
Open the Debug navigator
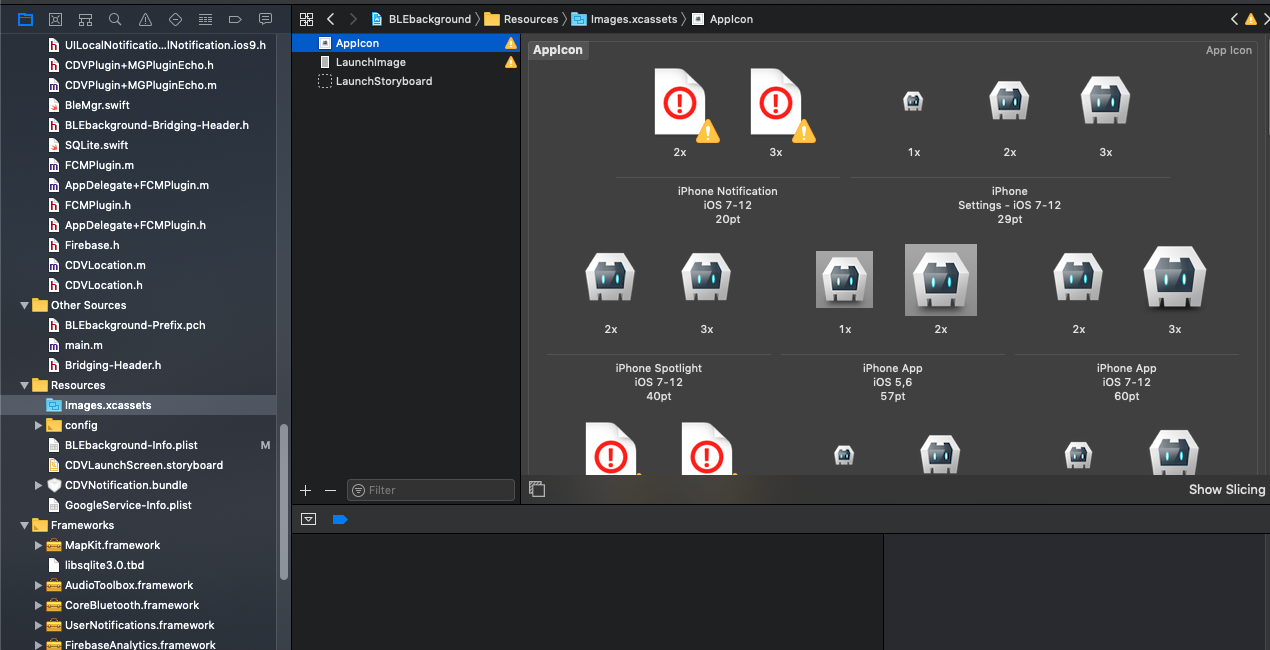coord(205,19)
